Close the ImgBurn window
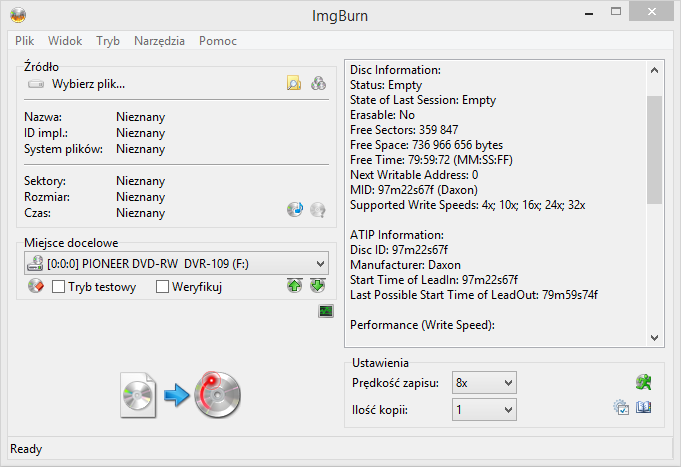Image resolution: width=681 pixels, height=467 pixels. coord(651,12)
